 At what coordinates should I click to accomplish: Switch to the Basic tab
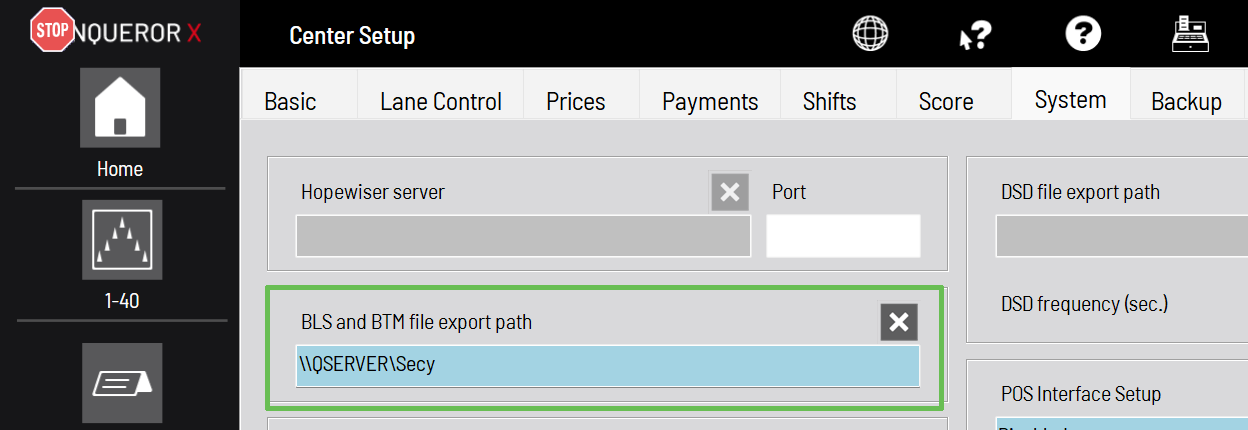pyautogui.click(x=290, y=101)
